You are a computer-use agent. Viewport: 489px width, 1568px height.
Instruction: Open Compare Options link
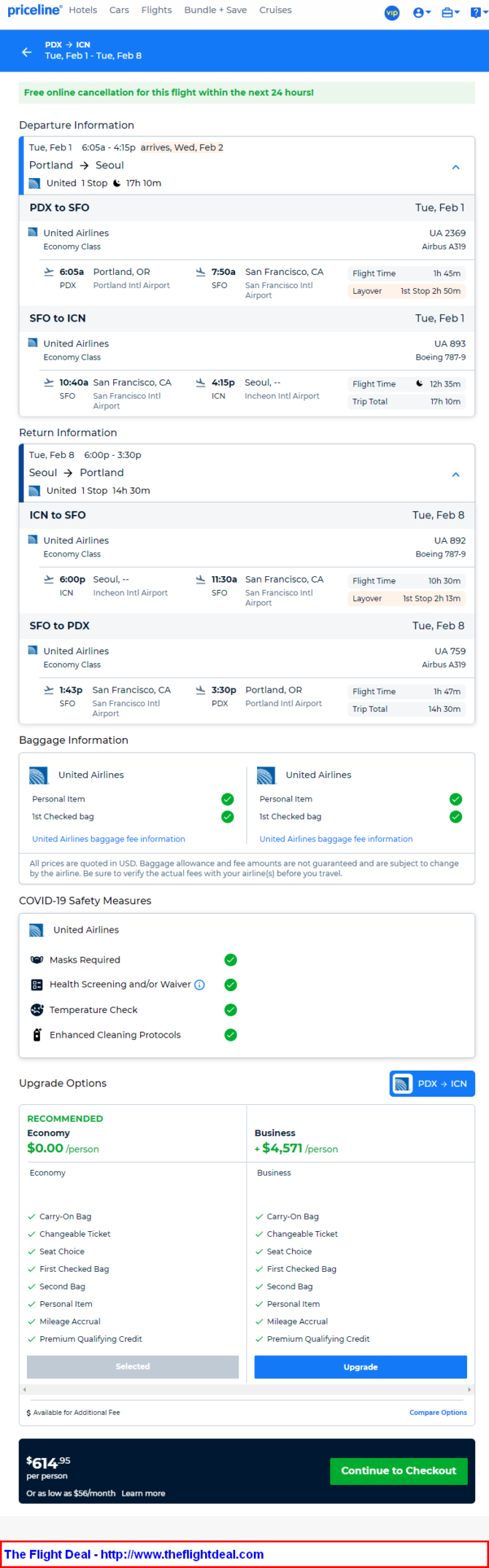[x=438, y=1413]
